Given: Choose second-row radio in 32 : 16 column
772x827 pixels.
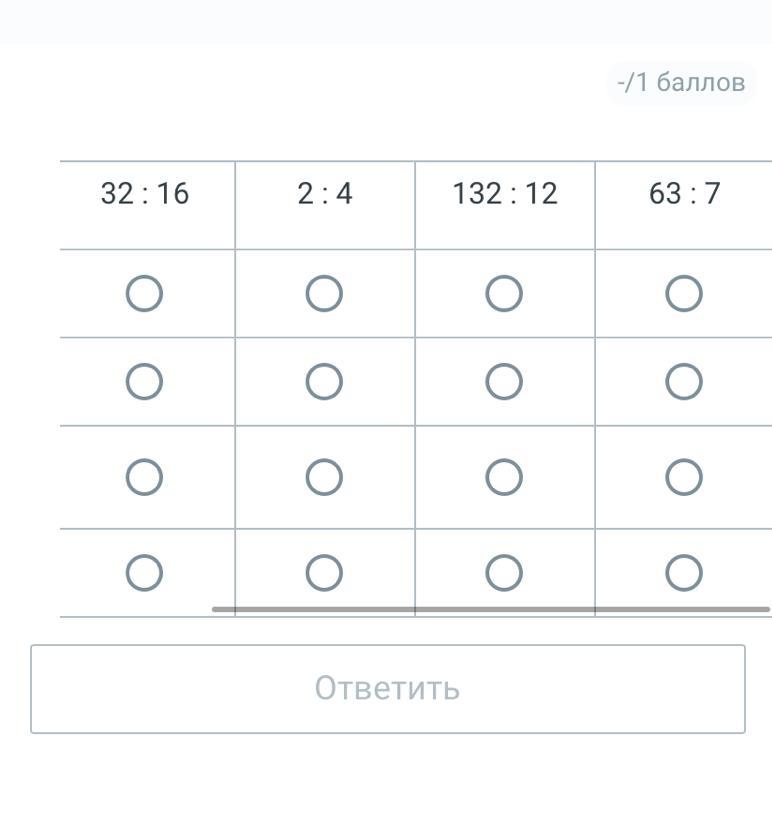Looking at the screenshot, I should [x=144, y=382].
